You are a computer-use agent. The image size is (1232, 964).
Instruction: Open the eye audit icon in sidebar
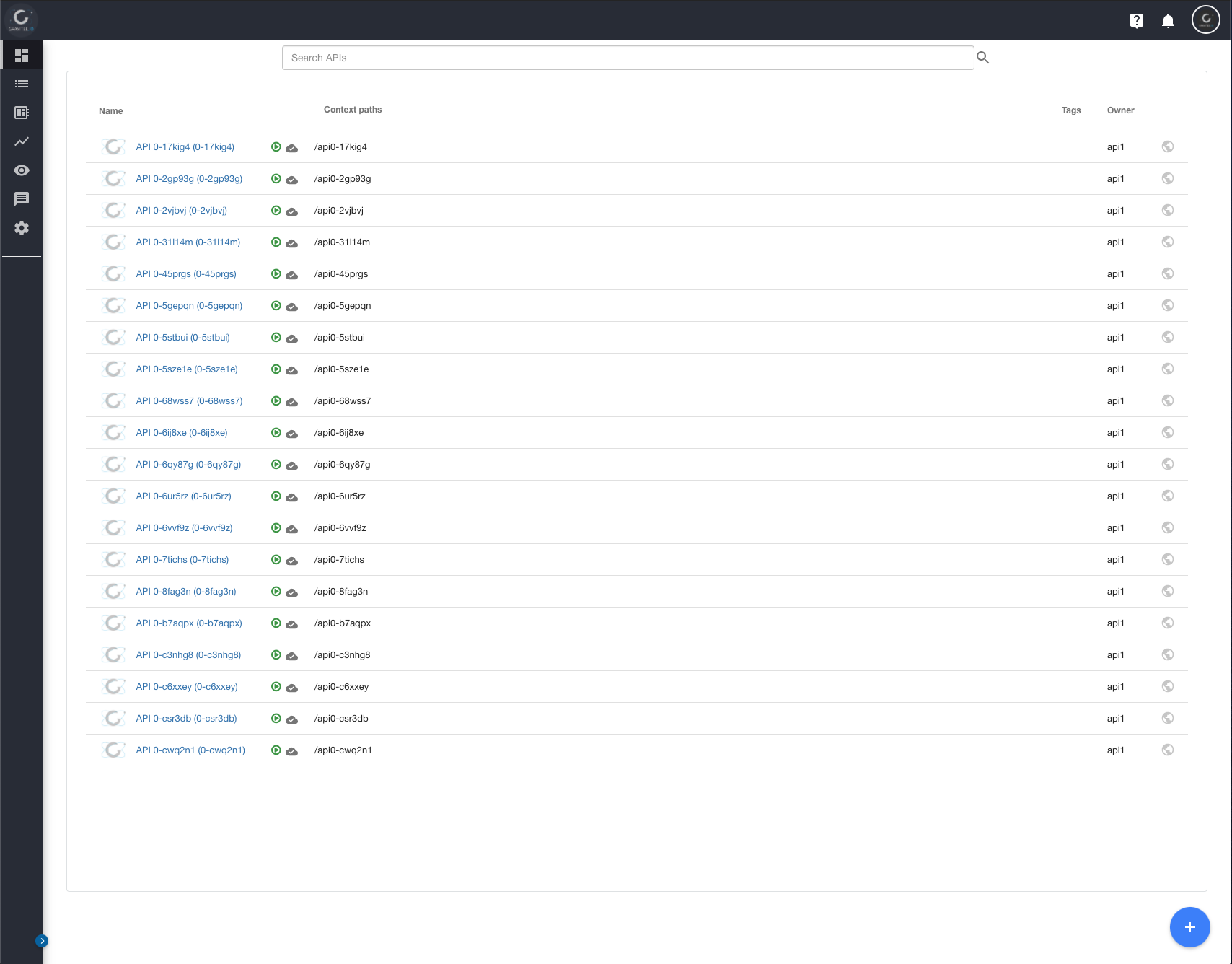22,170
